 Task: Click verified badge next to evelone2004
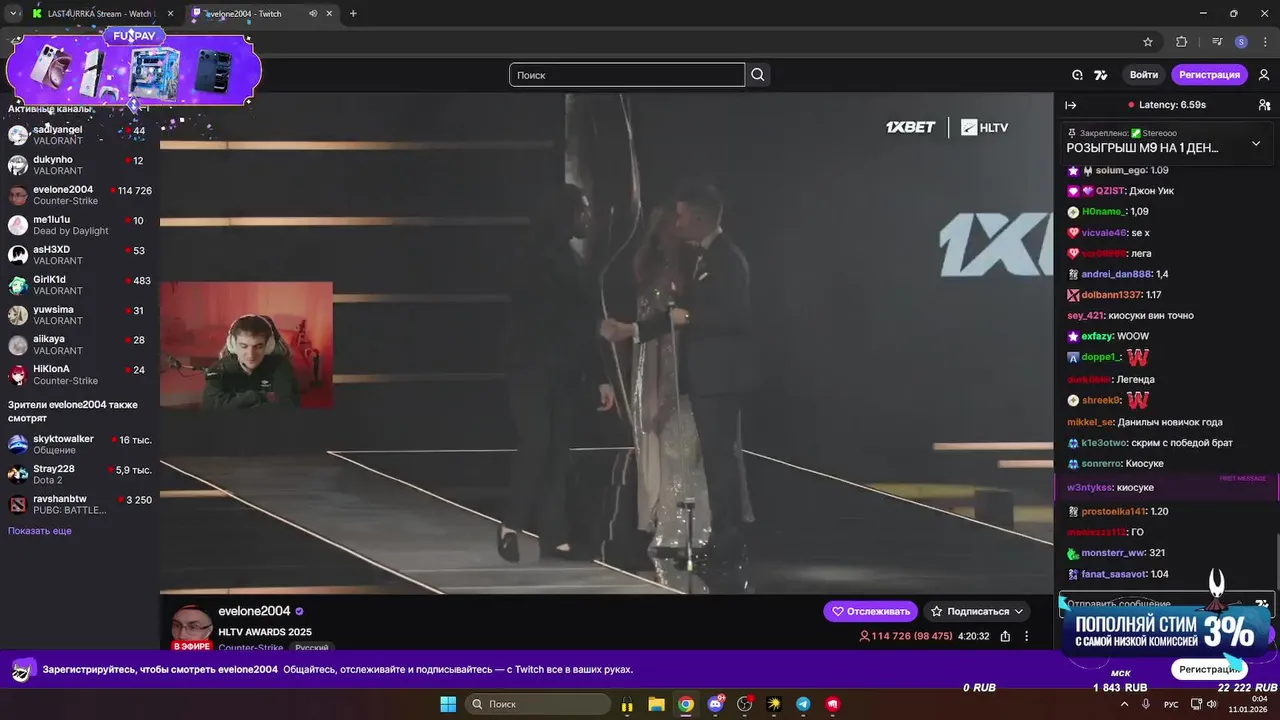(299, 611)
